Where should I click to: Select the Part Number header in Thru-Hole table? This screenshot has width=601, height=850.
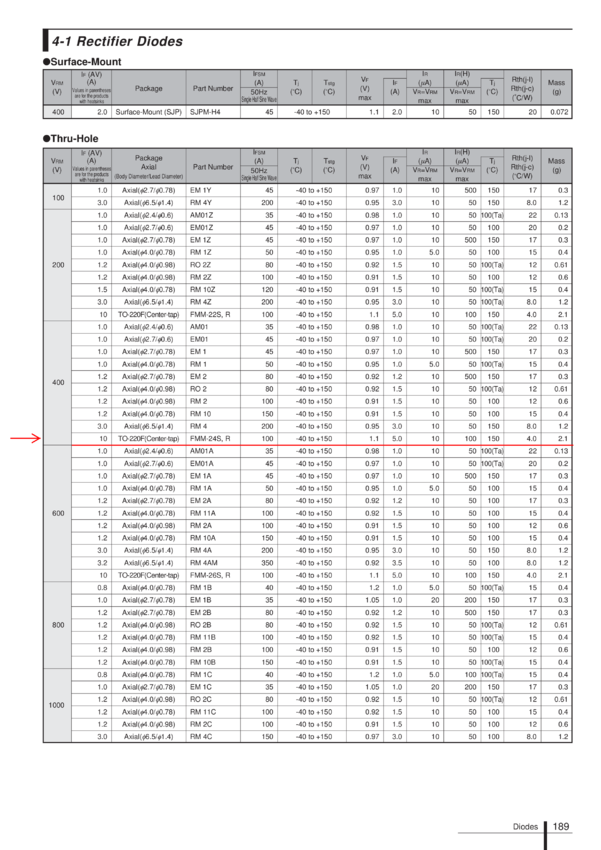pos(213,167)
